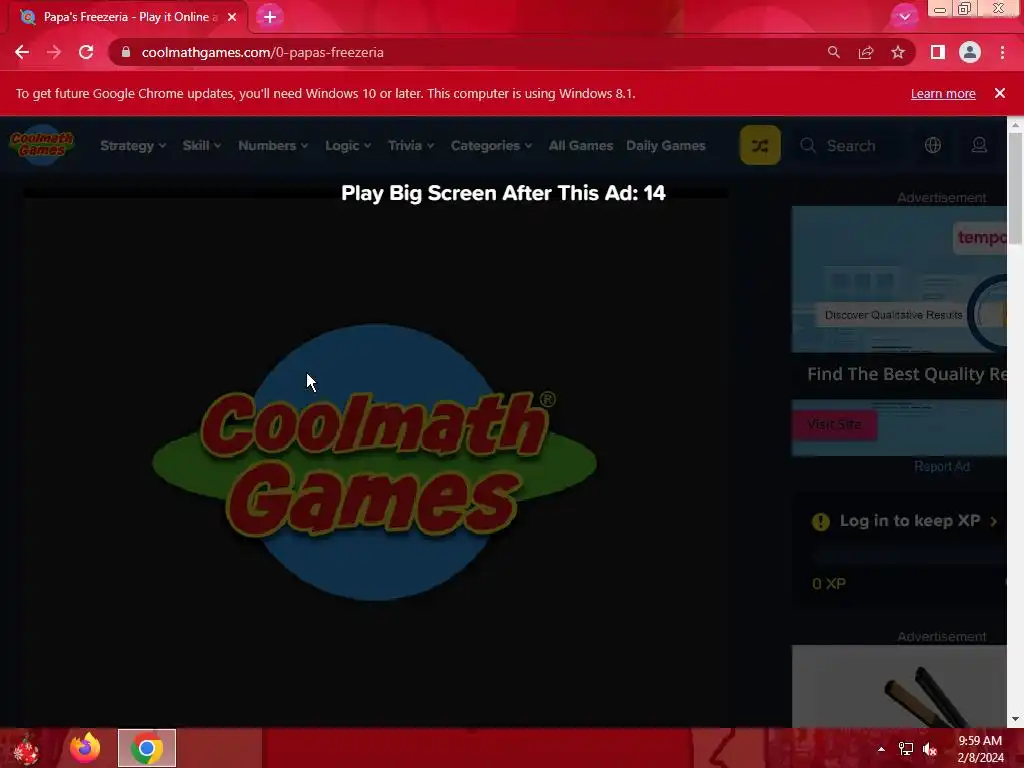1024x768 pixels.
Task: Close the Papa's Freezeria tab
Action: pyautogui.click(x=232, y=17)
